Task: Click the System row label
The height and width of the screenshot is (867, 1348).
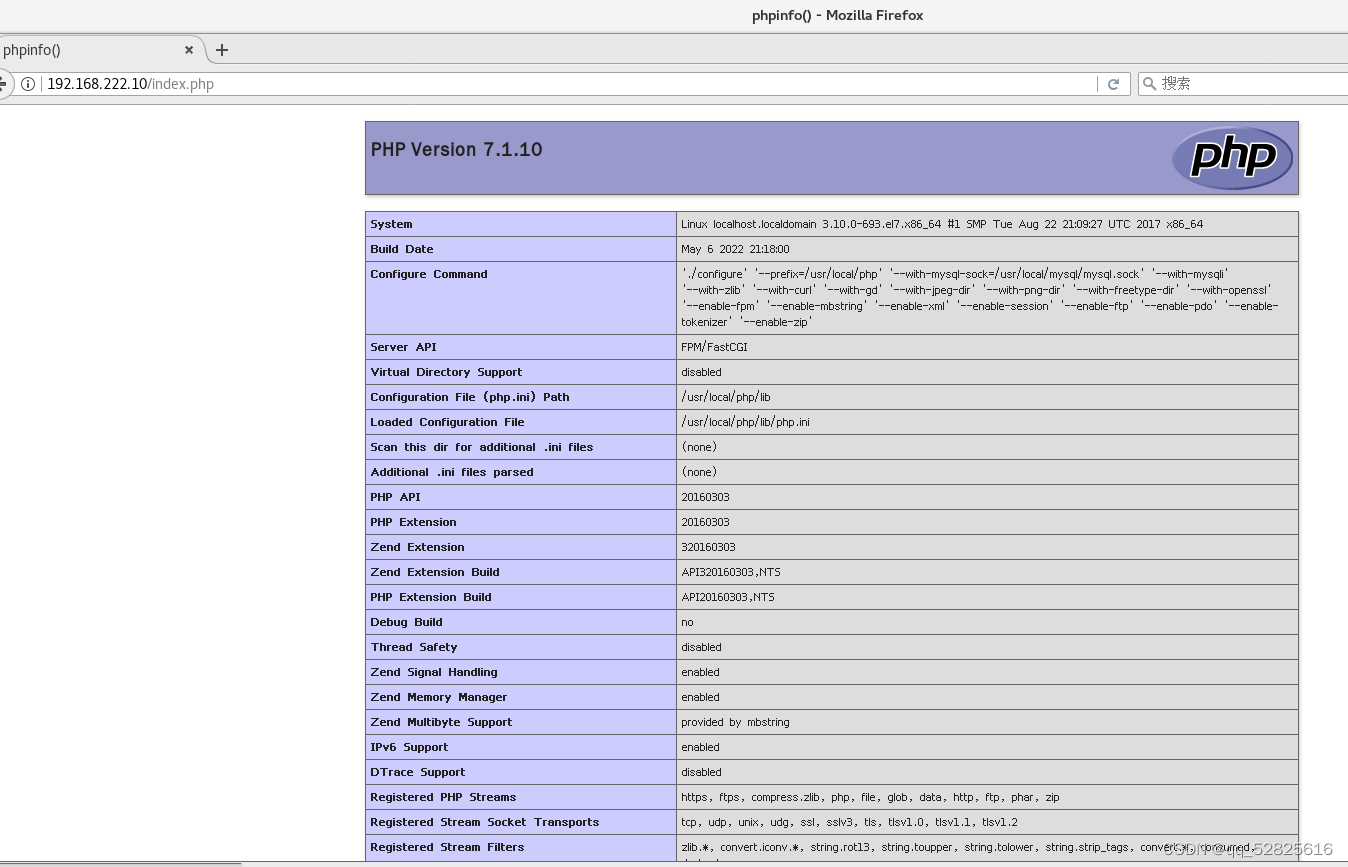Action: point(391,224)
